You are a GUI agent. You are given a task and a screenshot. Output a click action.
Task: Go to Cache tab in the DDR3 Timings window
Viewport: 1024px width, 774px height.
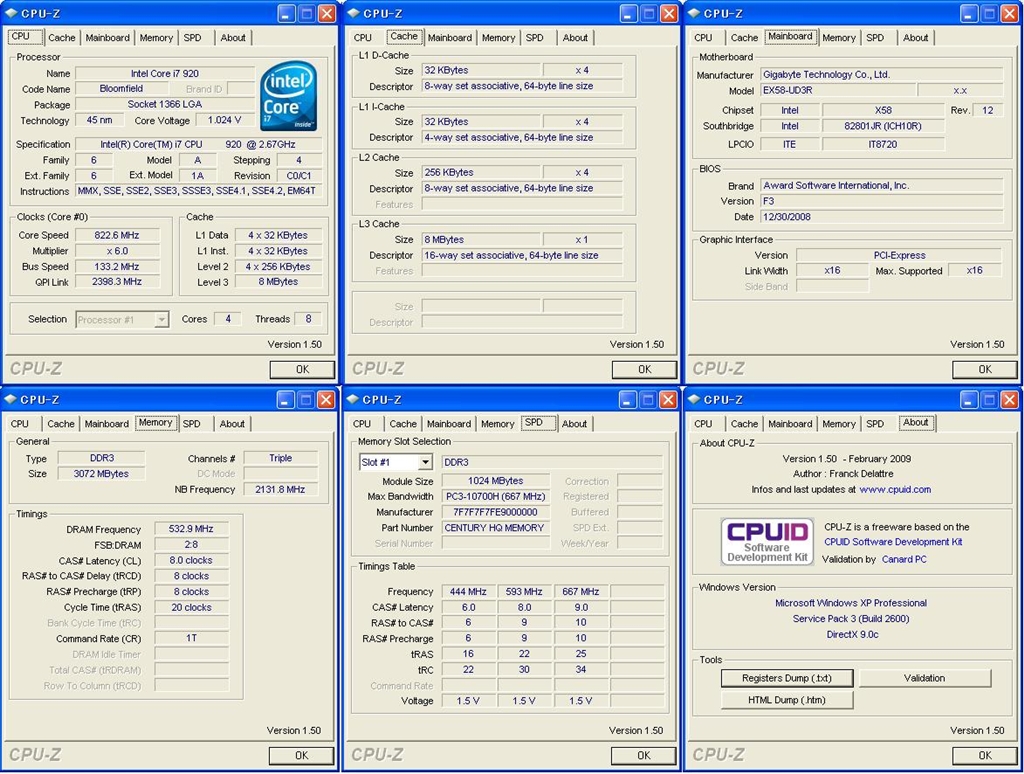point(61,424)
